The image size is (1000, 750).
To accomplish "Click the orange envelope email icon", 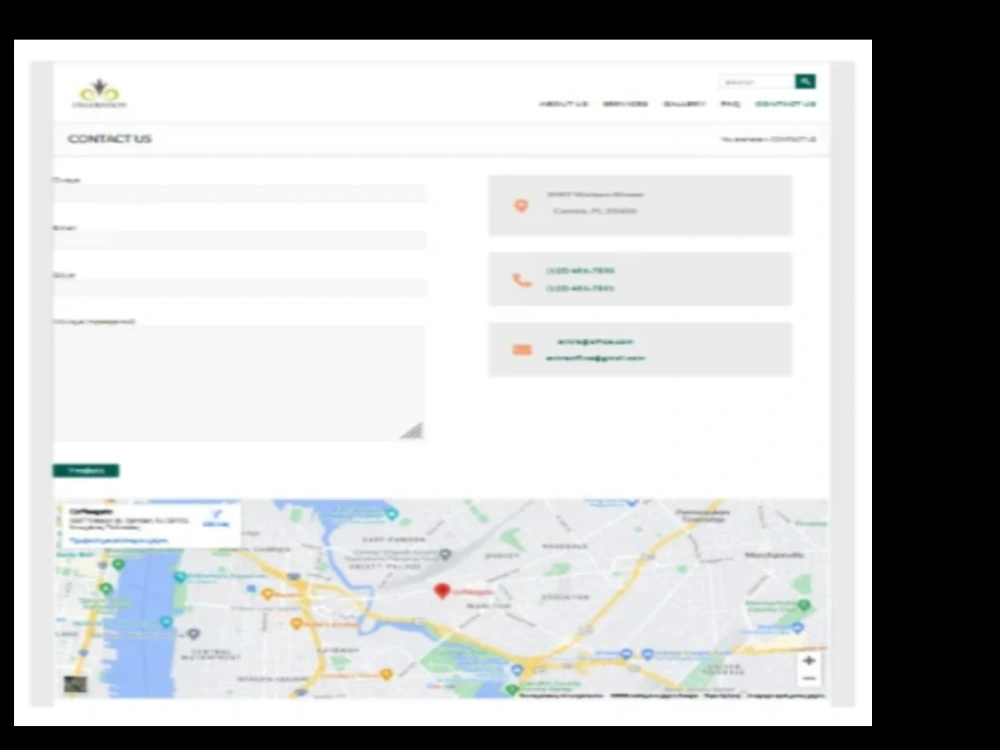I will 522,349.
